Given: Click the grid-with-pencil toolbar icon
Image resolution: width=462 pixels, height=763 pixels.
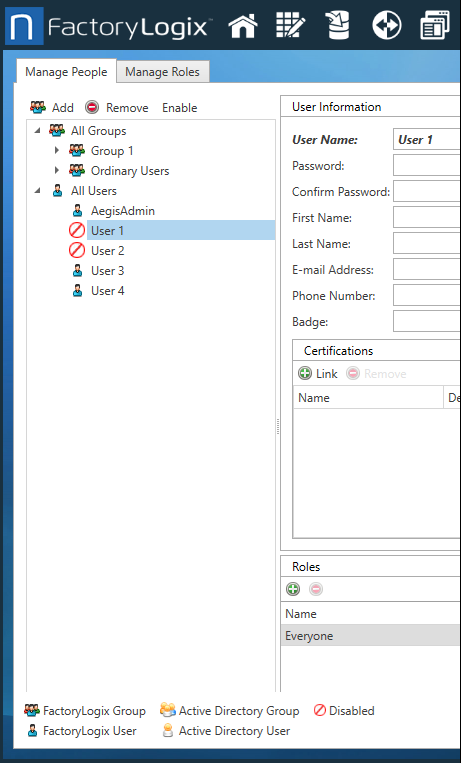Looking at the screenshot, I should 291,25.
